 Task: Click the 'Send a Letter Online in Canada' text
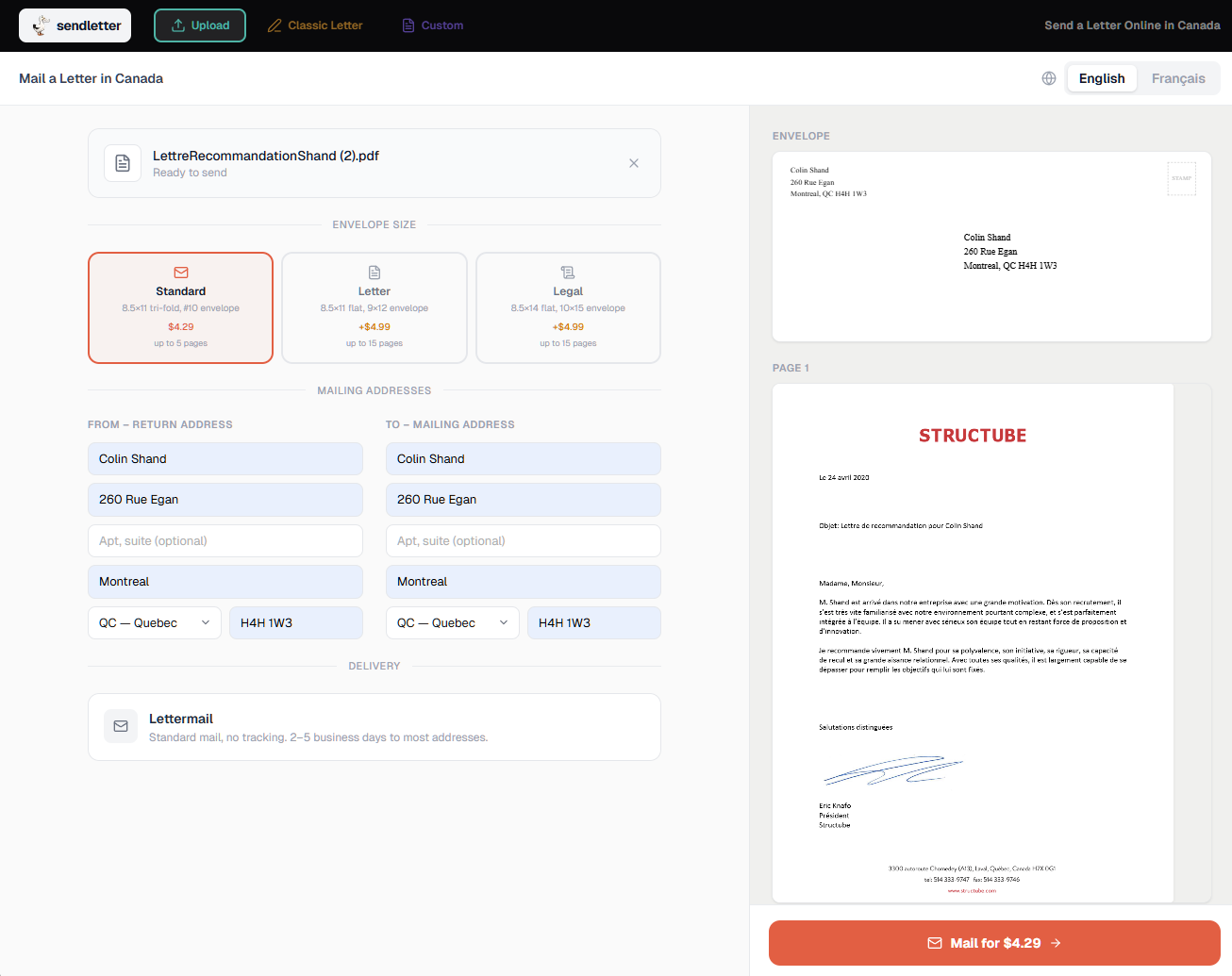point(1132,25)
